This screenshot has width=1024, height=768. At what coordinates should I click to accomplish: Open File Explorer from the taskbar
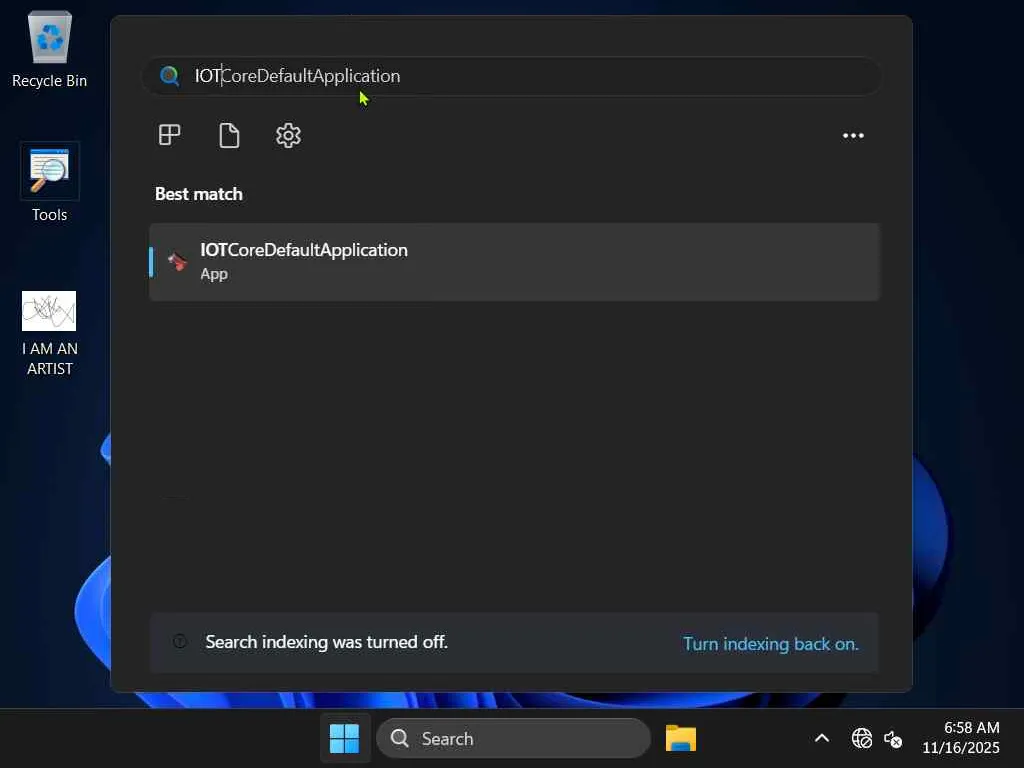tap(680, 739)
